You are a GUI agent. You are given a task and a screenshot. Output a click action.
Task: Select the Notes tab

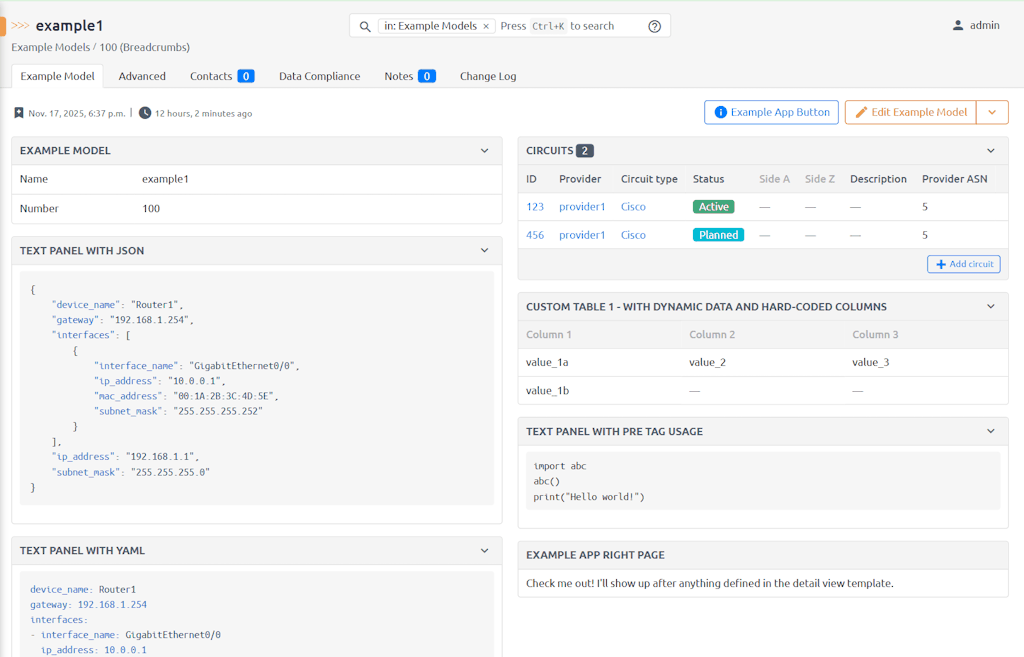point(401,76)
